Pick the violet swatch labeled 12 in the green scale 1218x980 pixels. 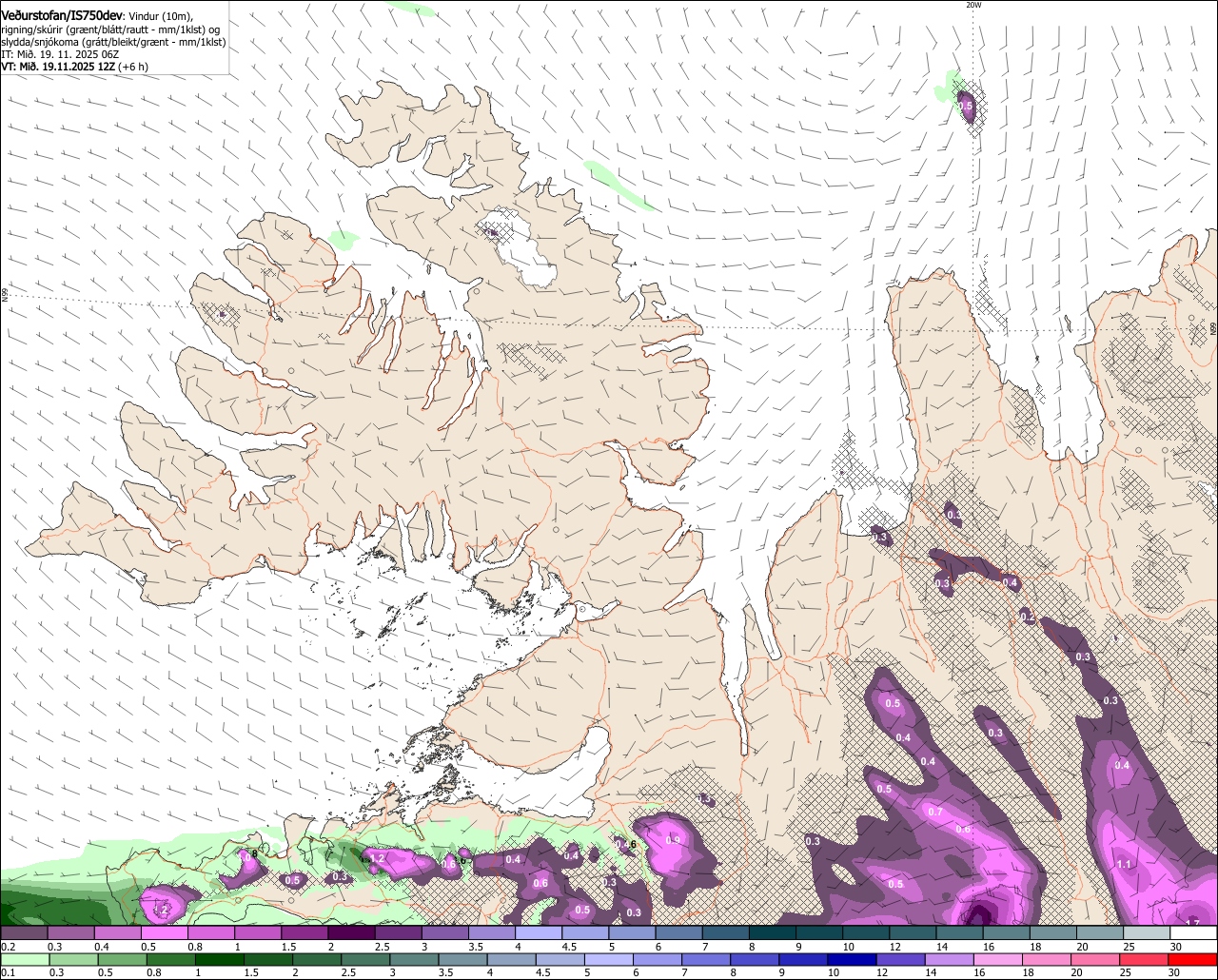point(900,959)
